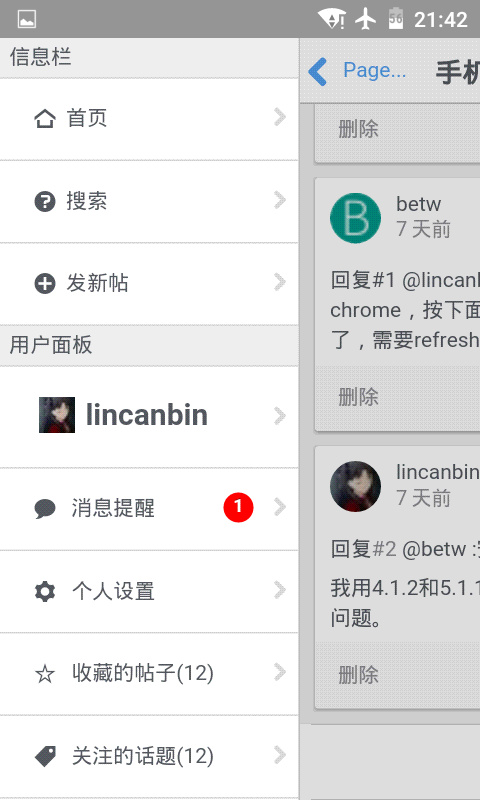Screen dimensions: 480x800
Task: Open 个人设置 menu item
Action: coord(149,591)
